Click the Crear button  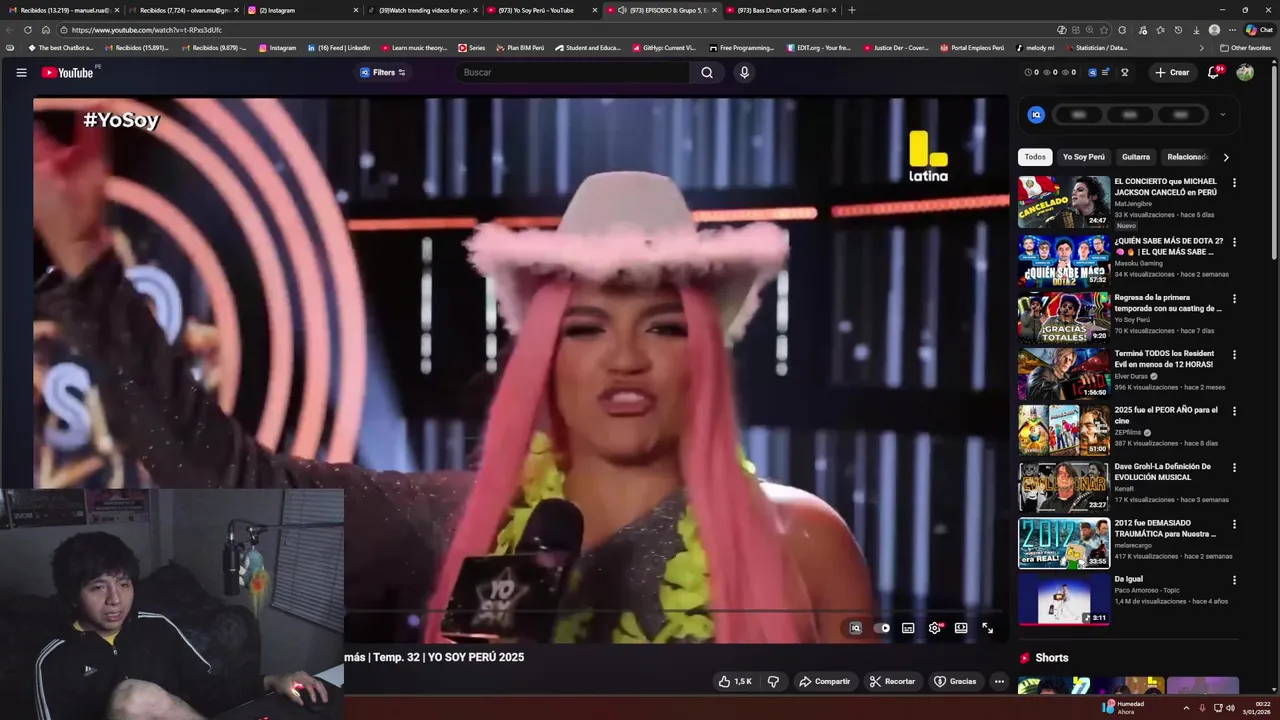point(1172,72)
